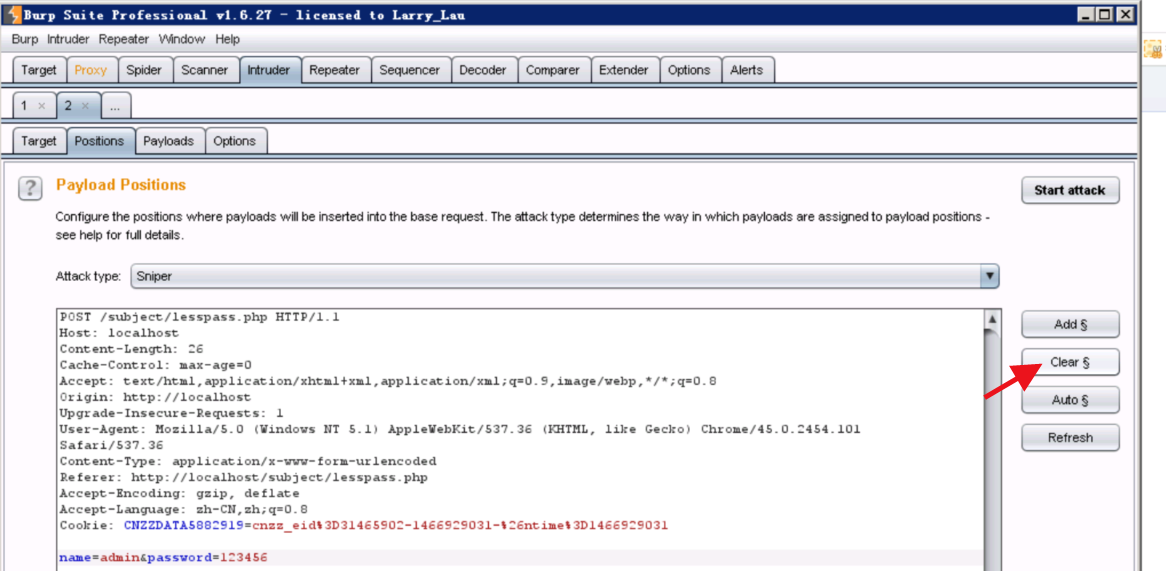1166x571 pixels.
Task: Open the Burp menu
Action: coord(25,39)
